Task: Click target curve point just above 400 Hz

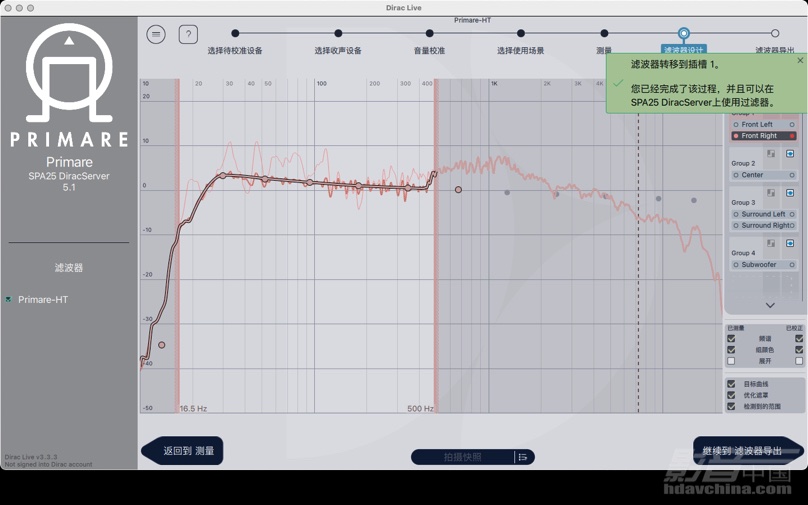Action: (x=458, y=190)
